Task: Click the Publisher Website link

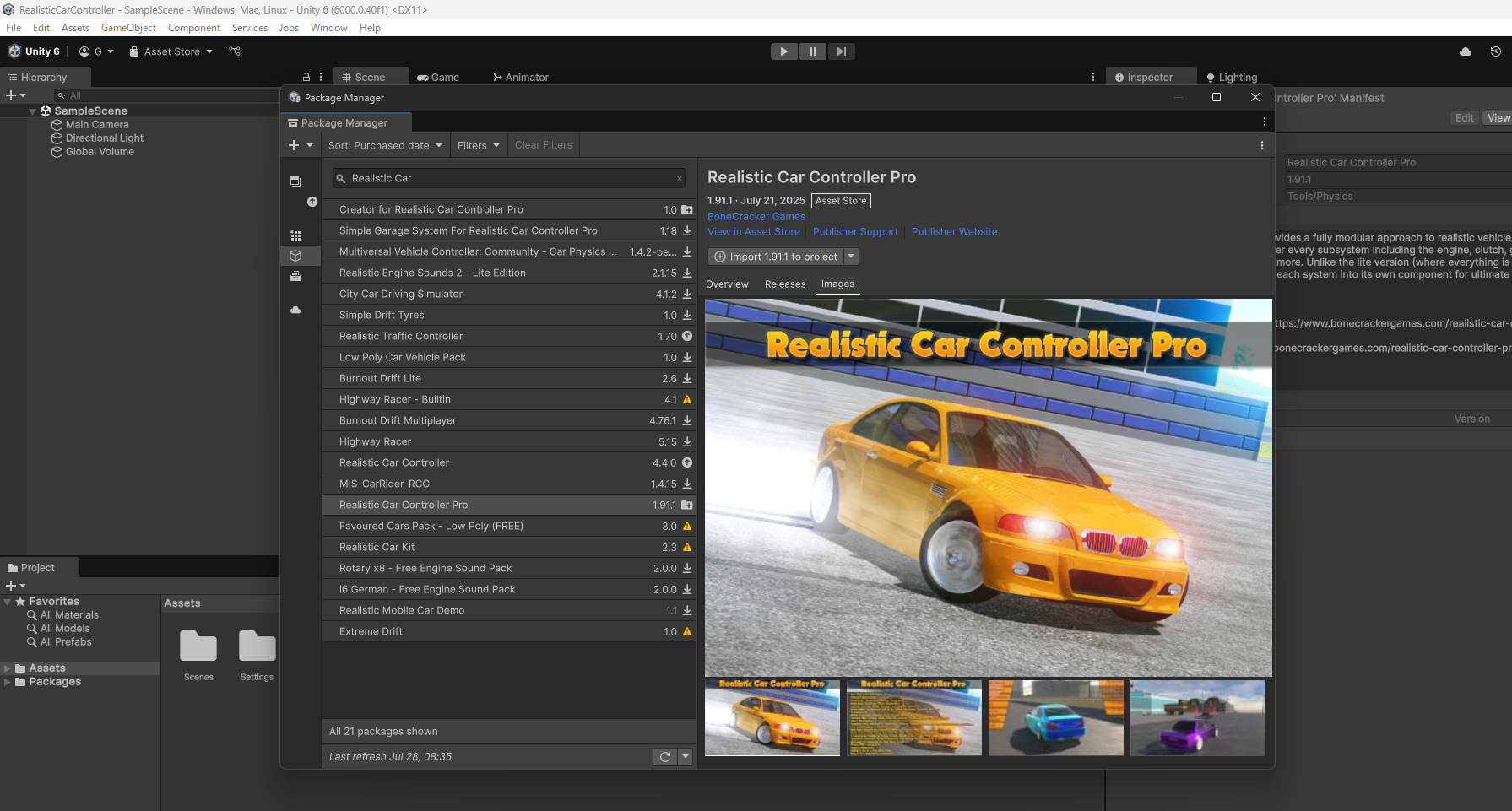Action: [x=954, y=231]
